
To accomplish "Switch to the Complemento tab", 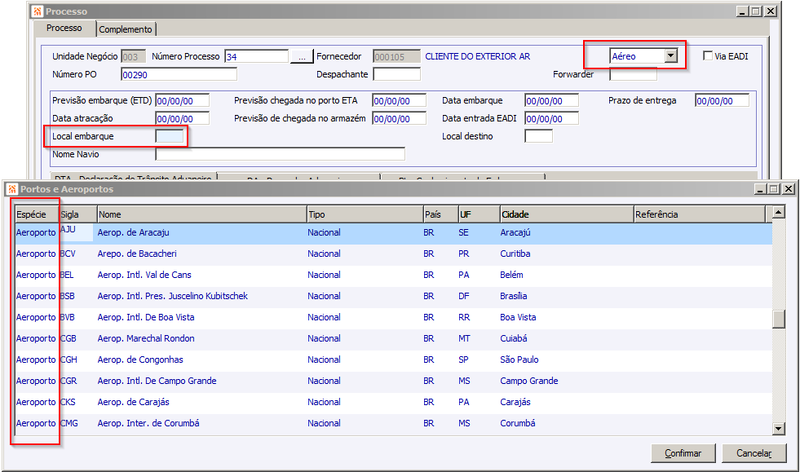I will pos(126,30).
